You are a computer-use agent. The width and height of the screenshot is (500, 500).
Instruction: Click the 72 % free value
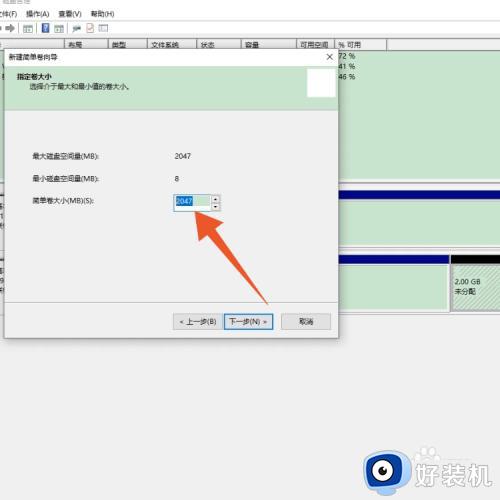coord(347,56)
